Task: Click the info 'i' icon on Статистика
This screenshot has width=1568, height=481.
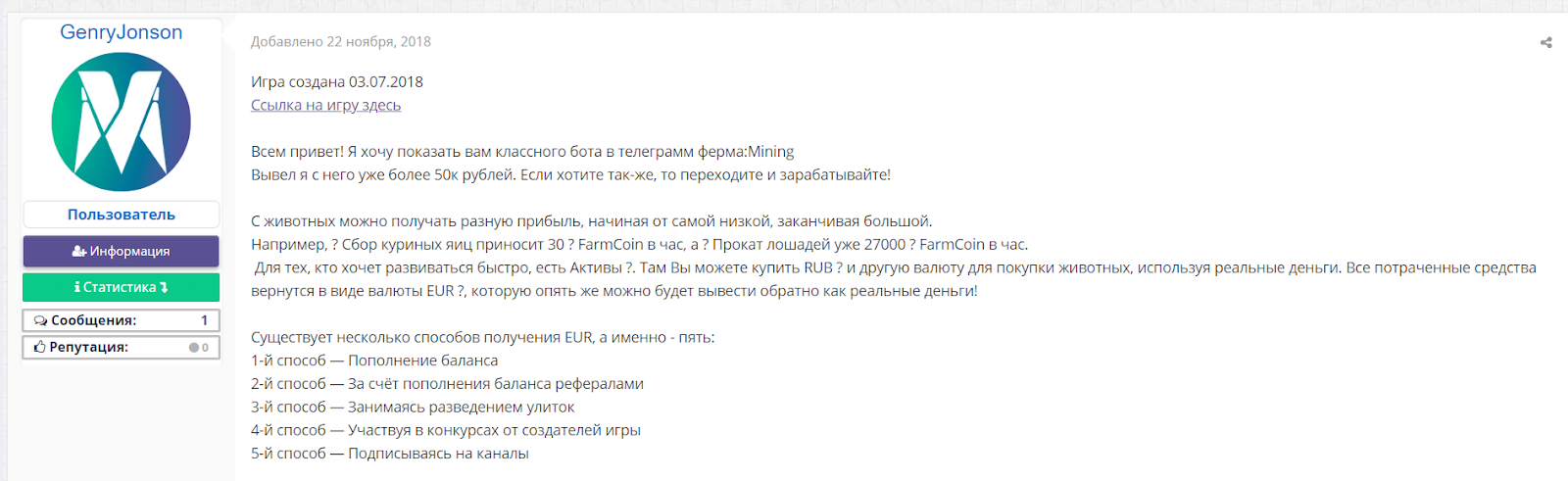Action: pyautogui.click(x=77, y=287)
